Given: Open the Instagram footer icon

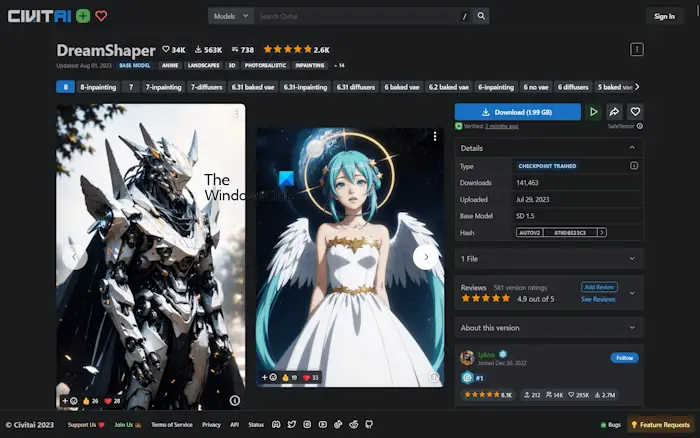Looking at the screenshot, I should tap(307, 424).
